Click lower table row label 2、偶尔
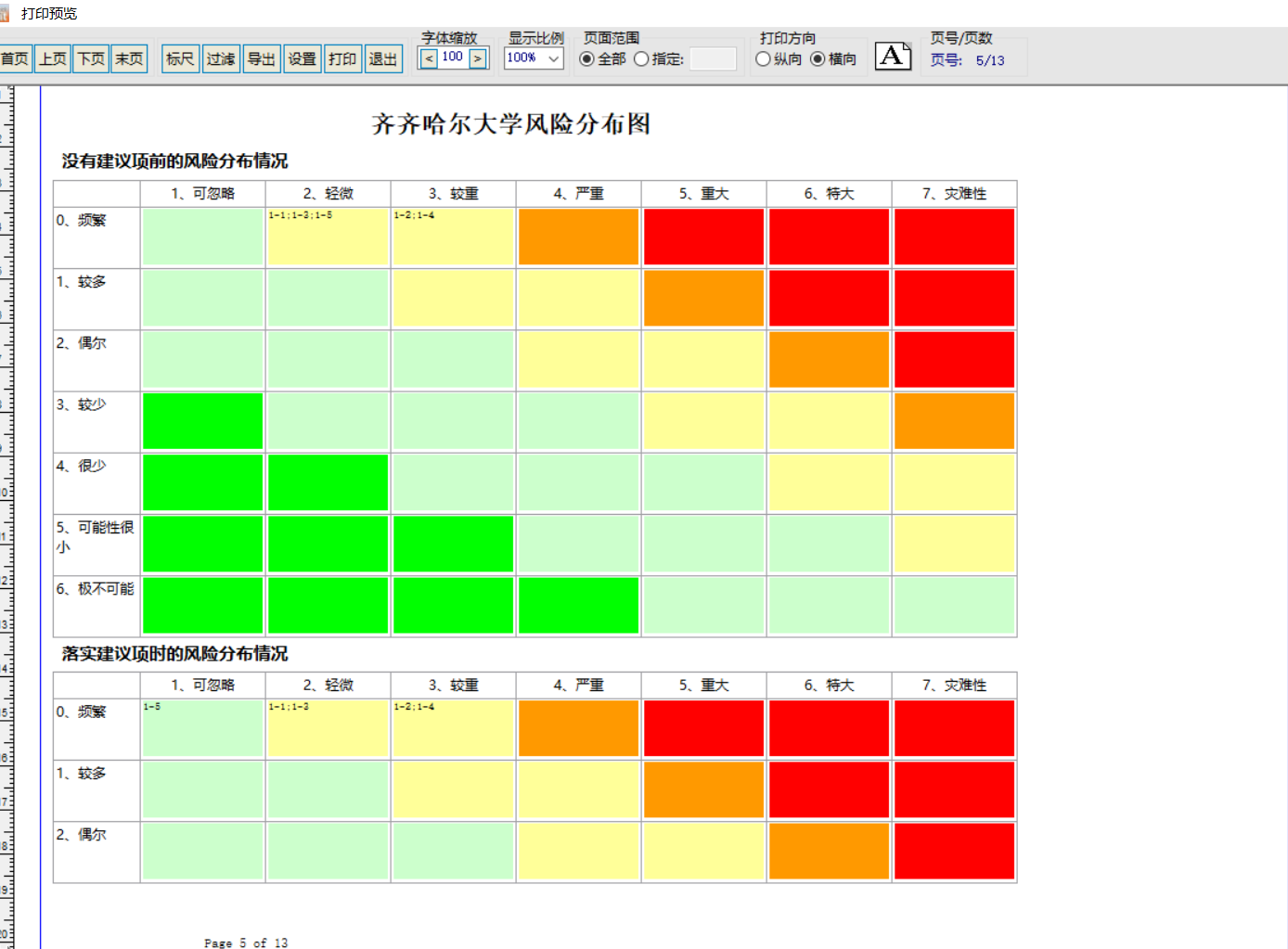The image size is (1288, 949). [97, 852]
